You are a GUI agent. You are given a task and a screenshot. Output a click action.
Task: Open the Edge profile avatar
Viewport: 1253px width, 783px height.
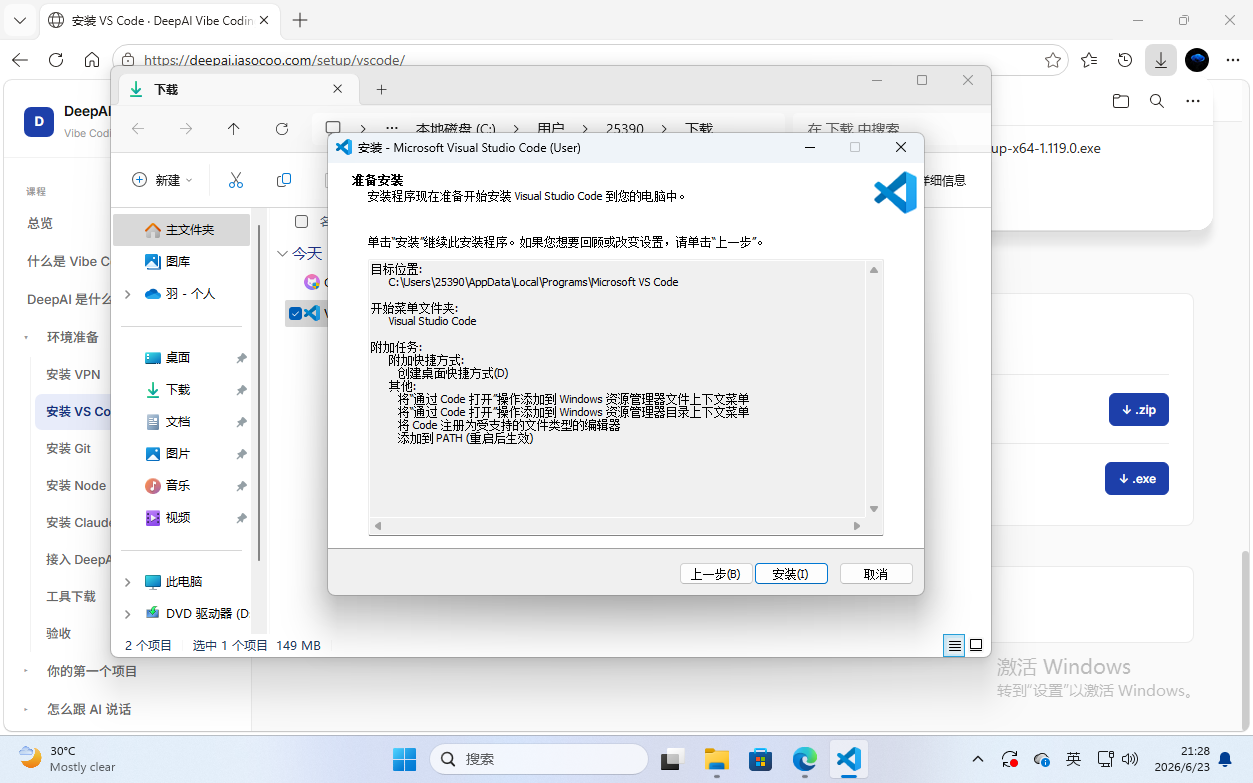coord(1197,60)
